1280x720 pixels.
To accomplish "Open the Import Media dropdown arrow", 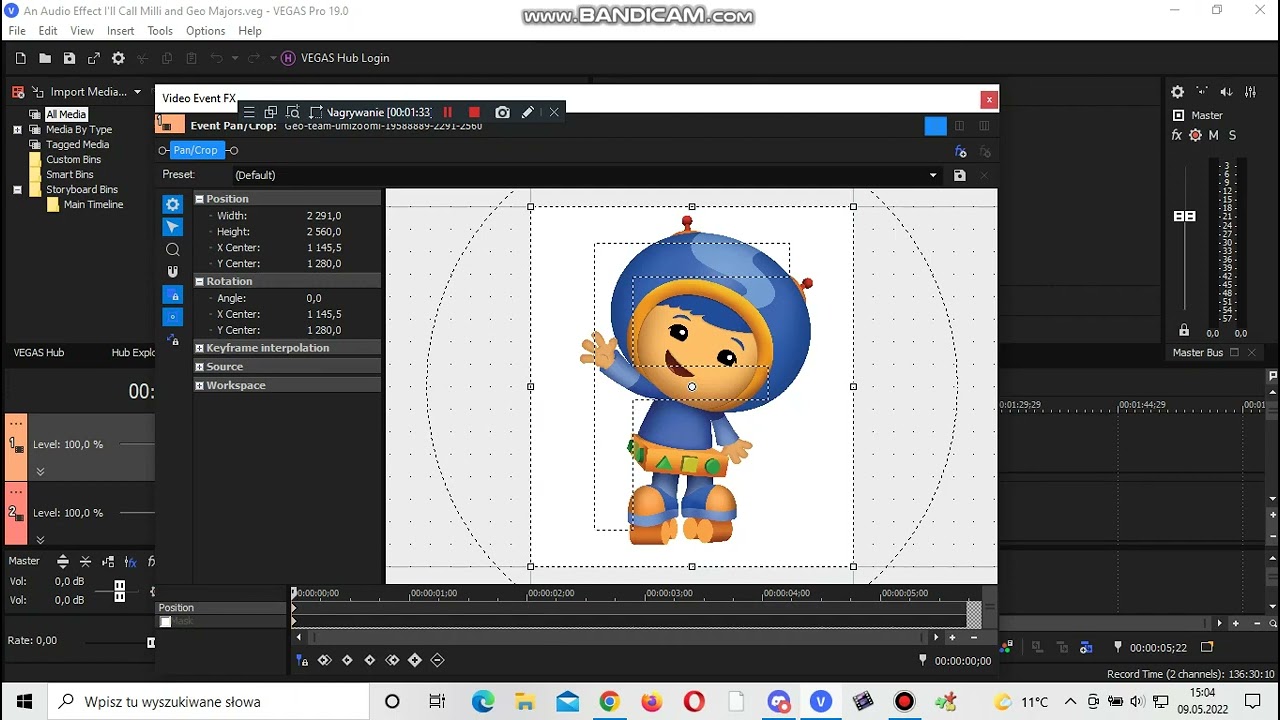I will [137, 92].
